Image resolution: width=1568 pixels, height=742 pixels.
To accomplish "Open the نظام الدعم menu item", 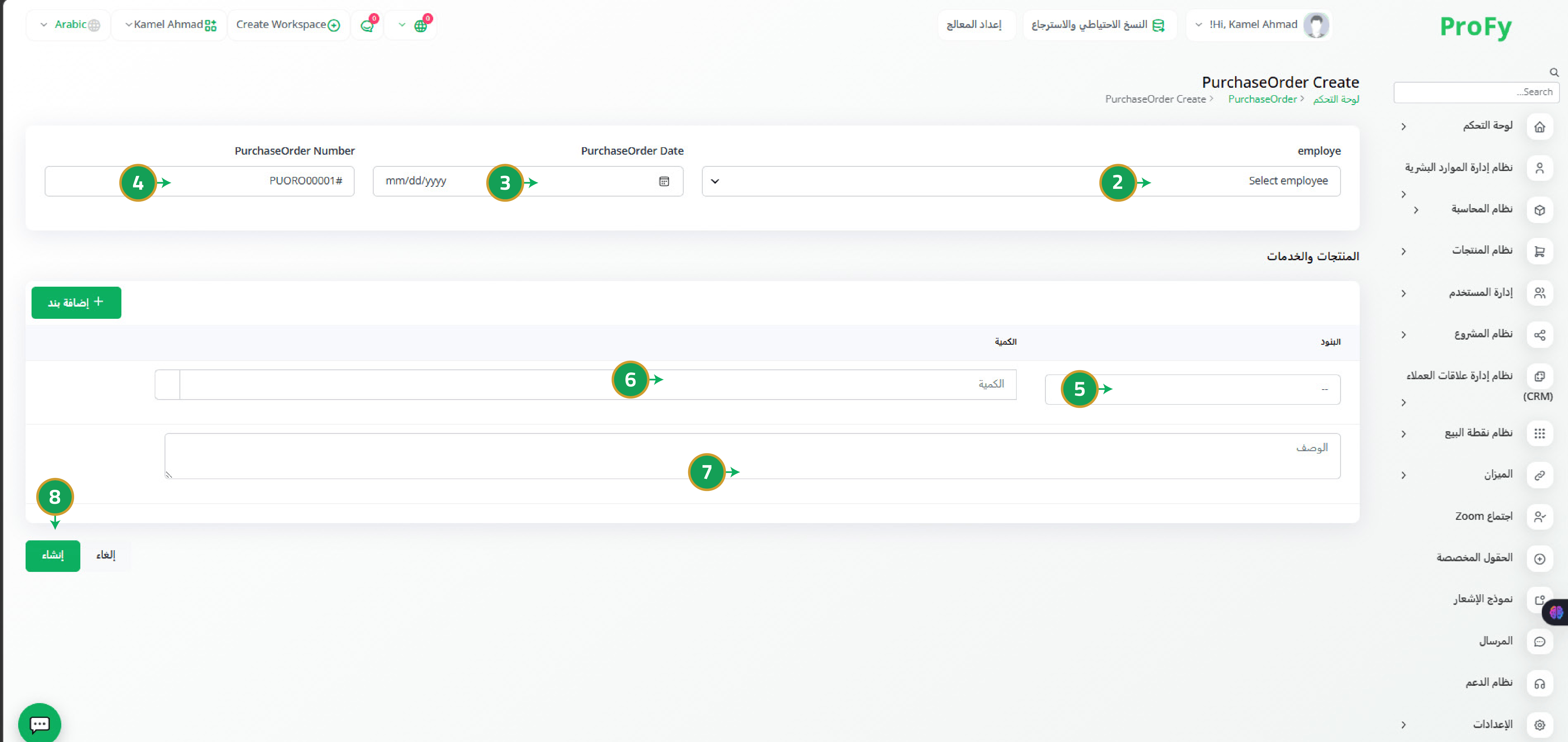I will click(x=1489, y=683).
